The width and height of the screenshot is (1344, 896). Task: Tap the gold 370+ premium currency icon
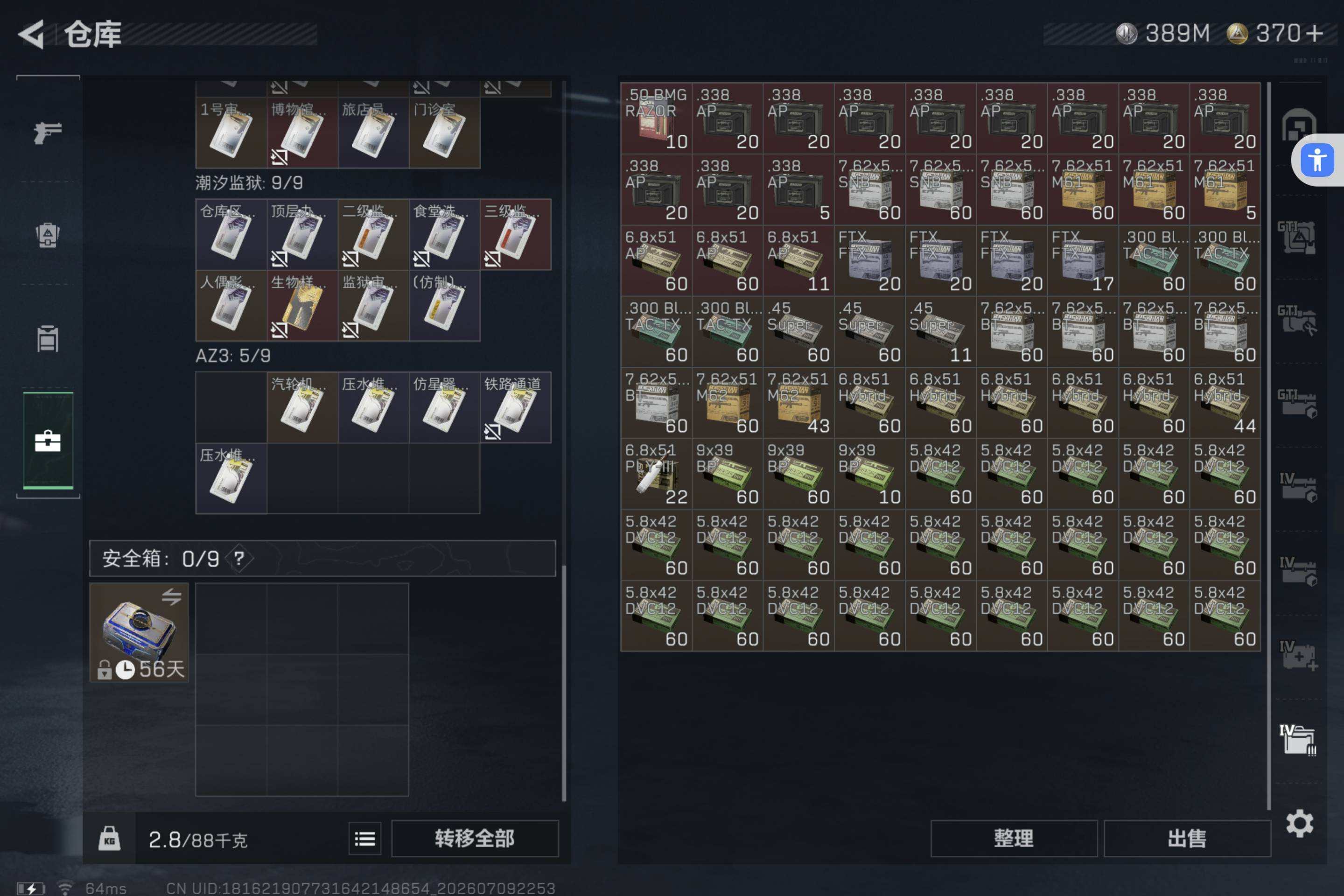(x=1237, y=33)
